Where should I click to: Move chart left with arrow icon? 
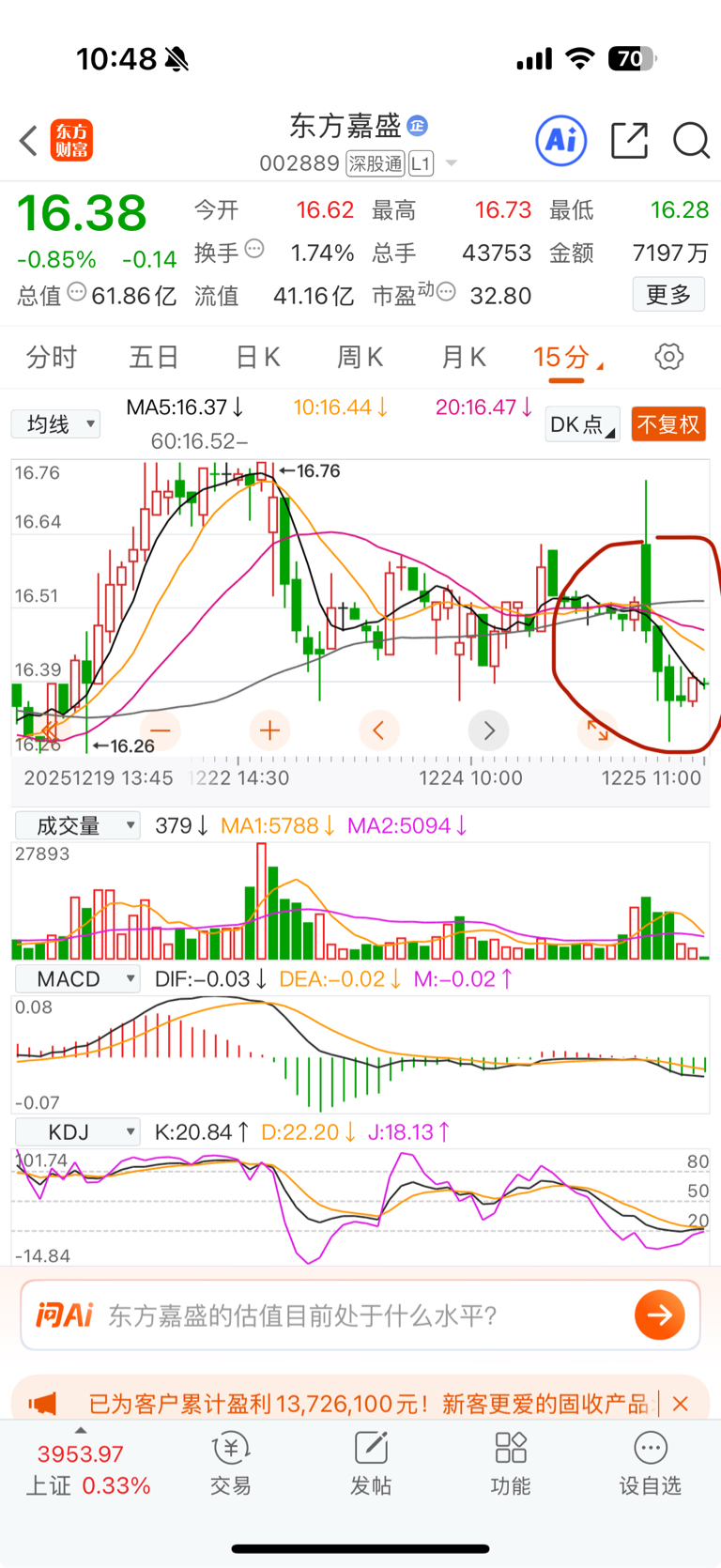379,730
